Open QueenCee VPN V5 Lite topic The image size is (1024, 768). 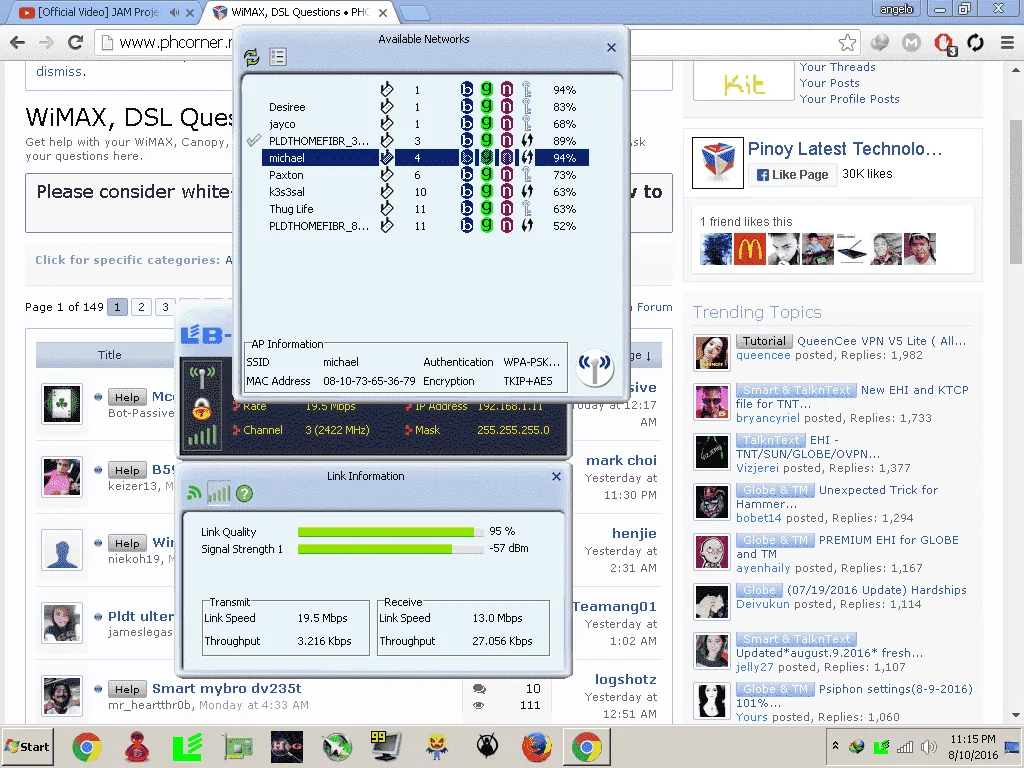(x=881, y=341)
